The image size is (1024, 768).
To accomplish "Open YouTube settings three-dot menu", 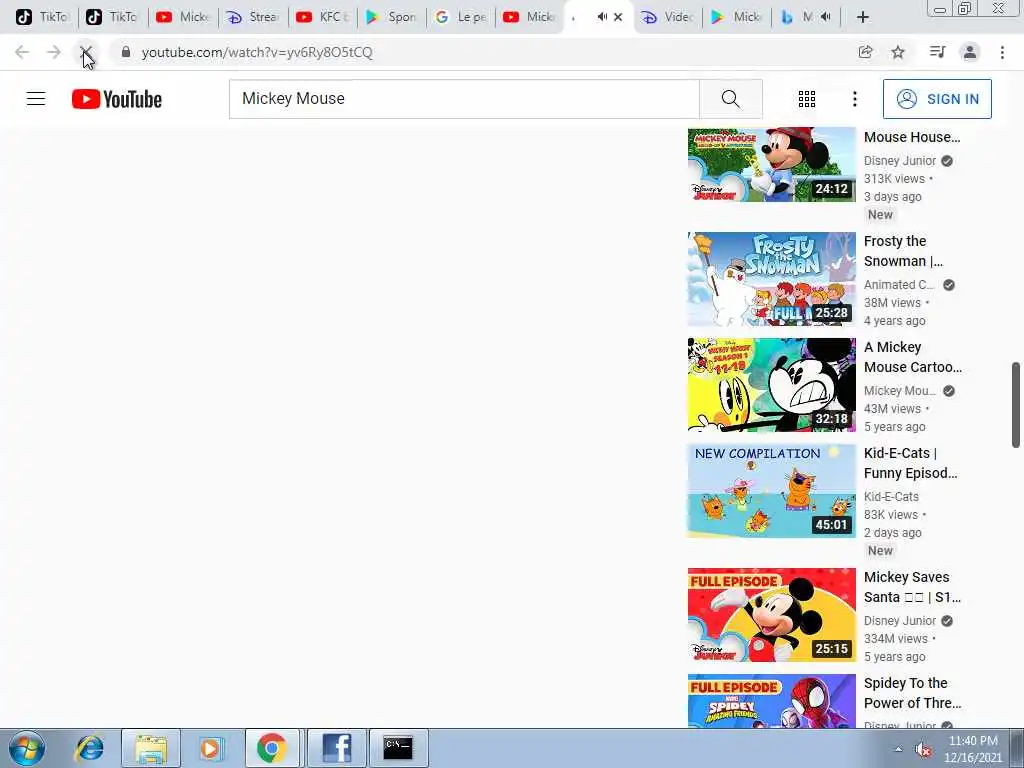I will (854, 99).
